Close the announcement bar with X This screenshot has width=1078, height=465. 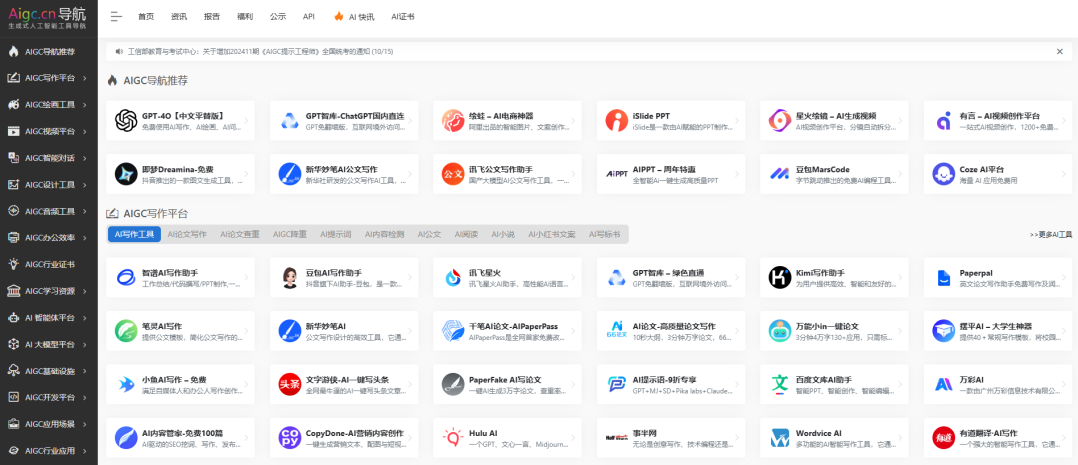pyautogui.click(x=1059, y=52)
